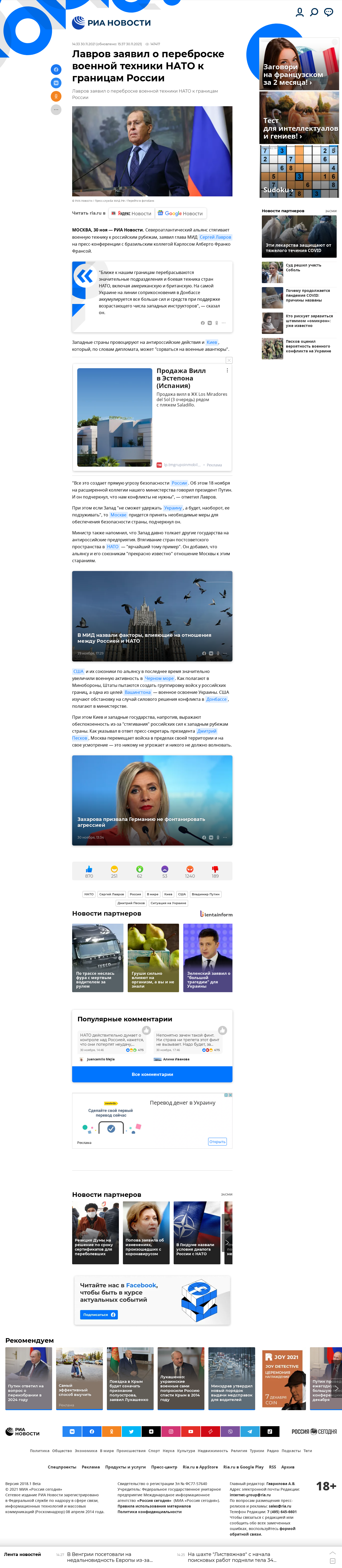Follow the Черном море link
Viewport: 342px width, 1568px height.
click(159, 678)
